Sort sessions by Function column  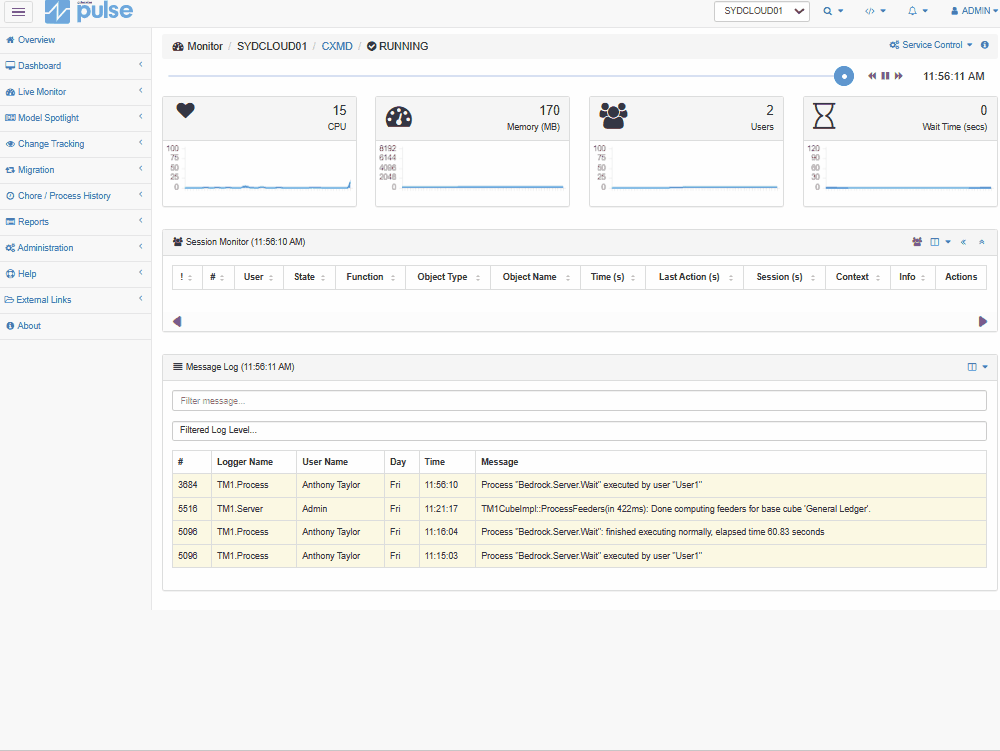371,277
